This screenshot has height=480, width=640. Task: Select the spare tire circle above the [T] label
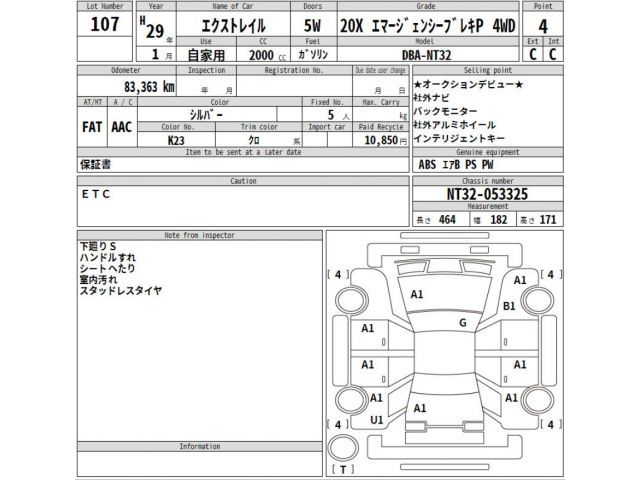pyautogui.click(x=343, y=448)
